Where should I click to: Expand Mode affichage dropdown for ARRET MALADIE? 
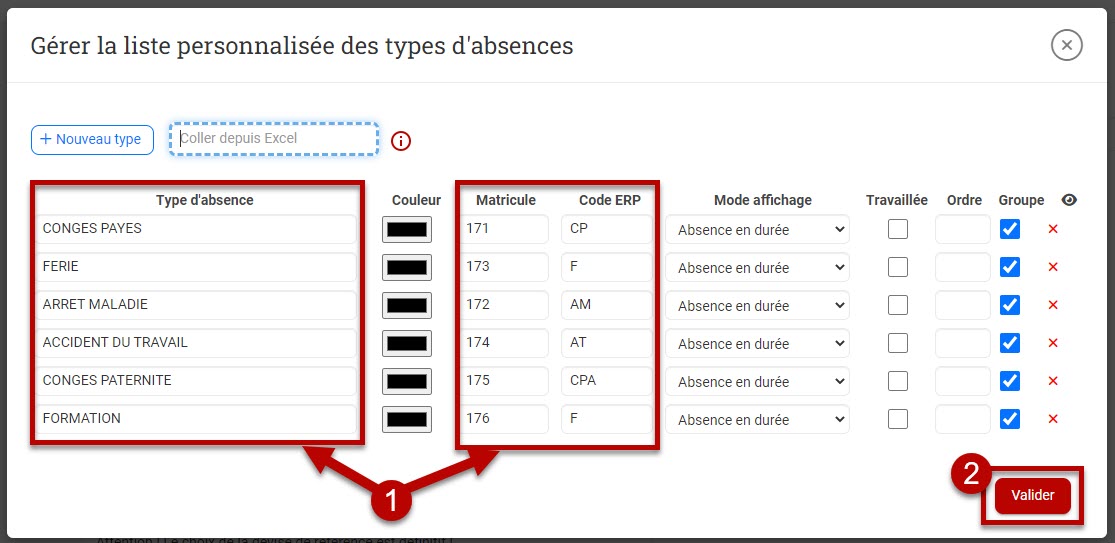pos(757,306)
